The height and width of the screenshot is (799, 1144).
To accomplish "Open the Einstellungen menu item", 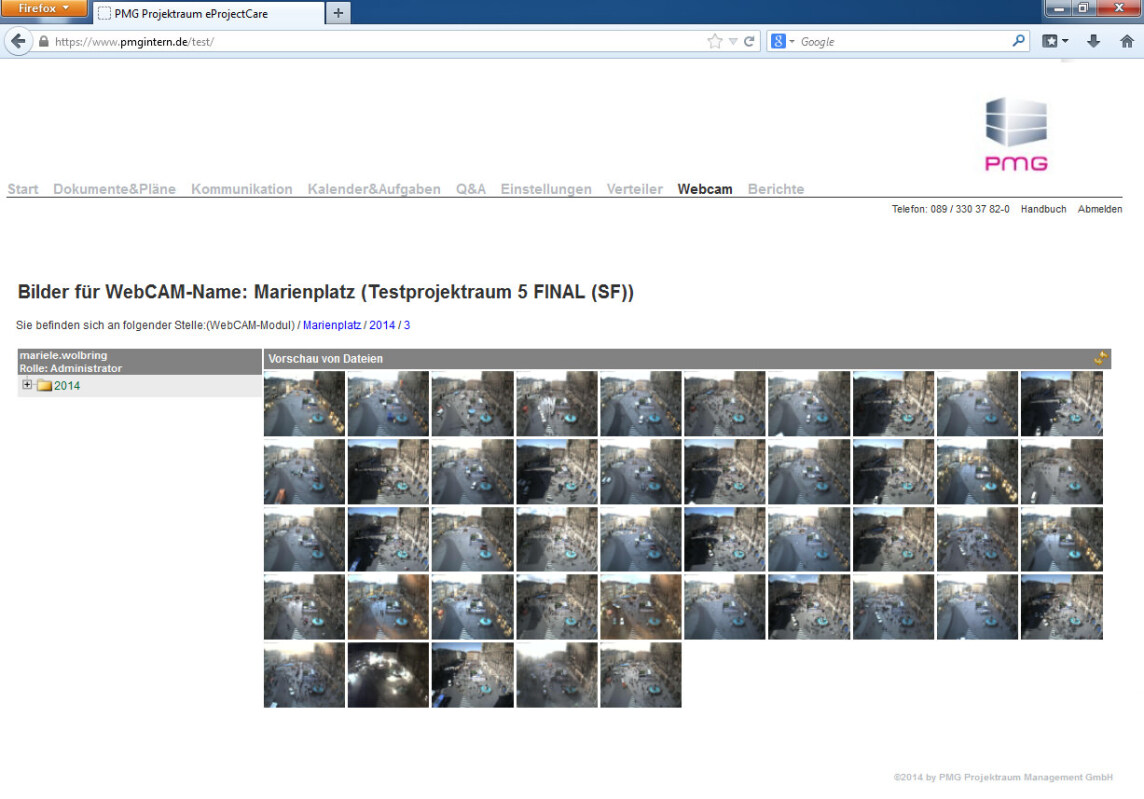I will pyautogui.click(x=546, y=189).
